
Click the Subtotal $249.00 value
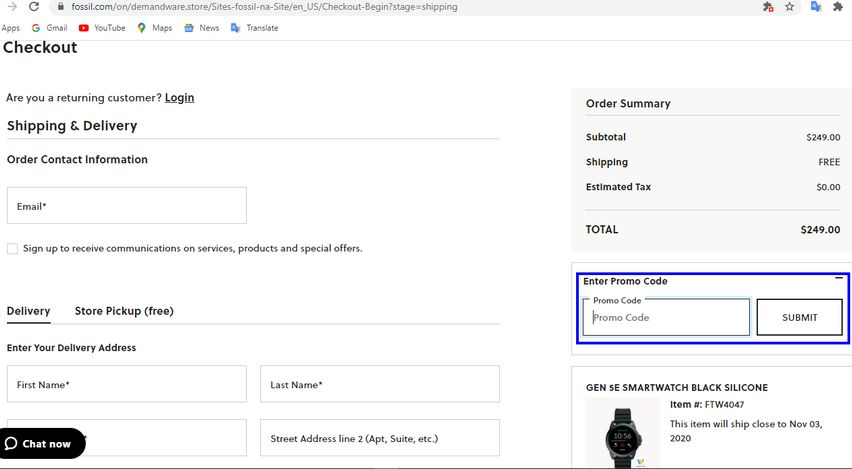(x=823, y=137)
